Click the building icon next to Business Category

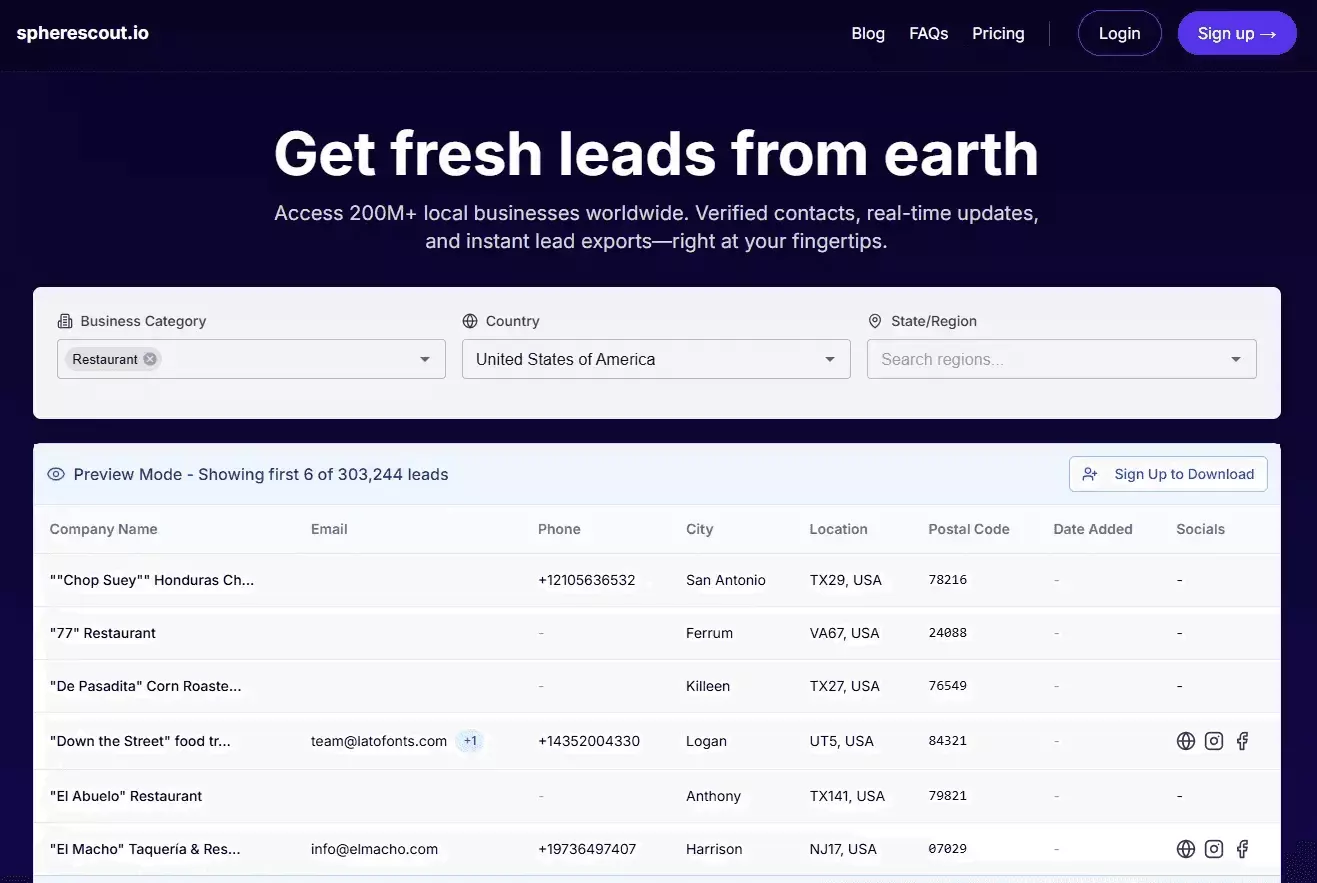64,321
